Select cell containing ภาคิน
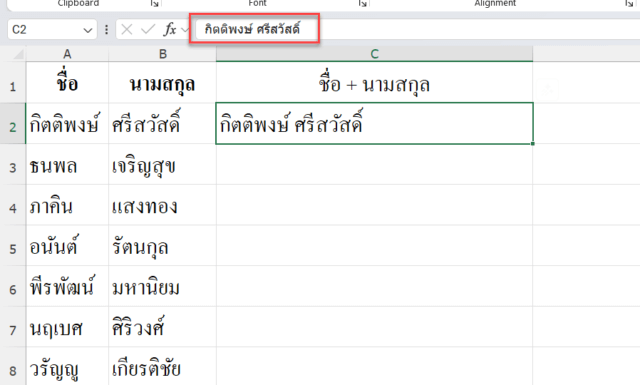 67,205
